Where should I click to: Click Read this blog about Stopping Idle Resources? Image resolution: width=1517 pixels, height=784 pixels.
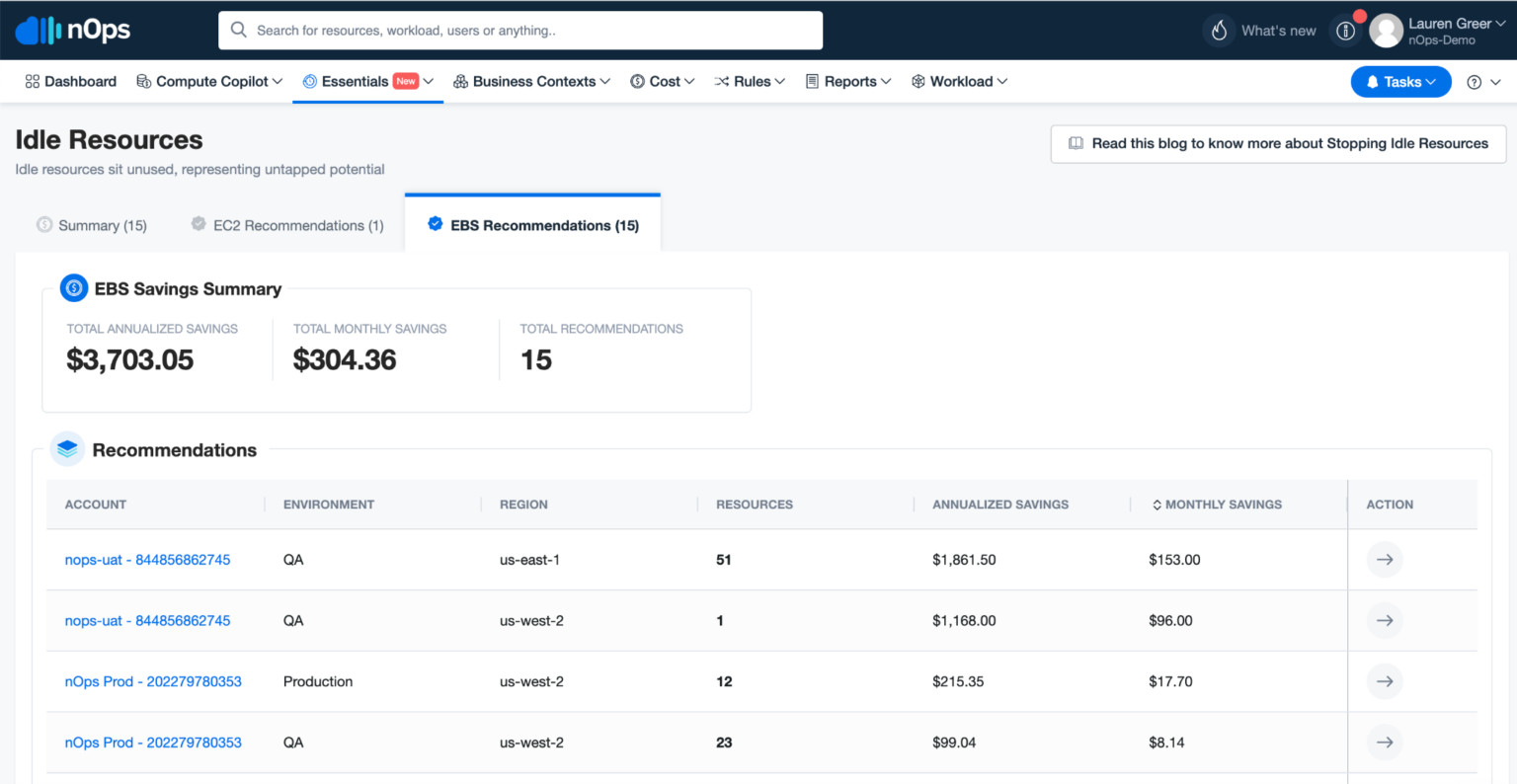[1278, 143]
